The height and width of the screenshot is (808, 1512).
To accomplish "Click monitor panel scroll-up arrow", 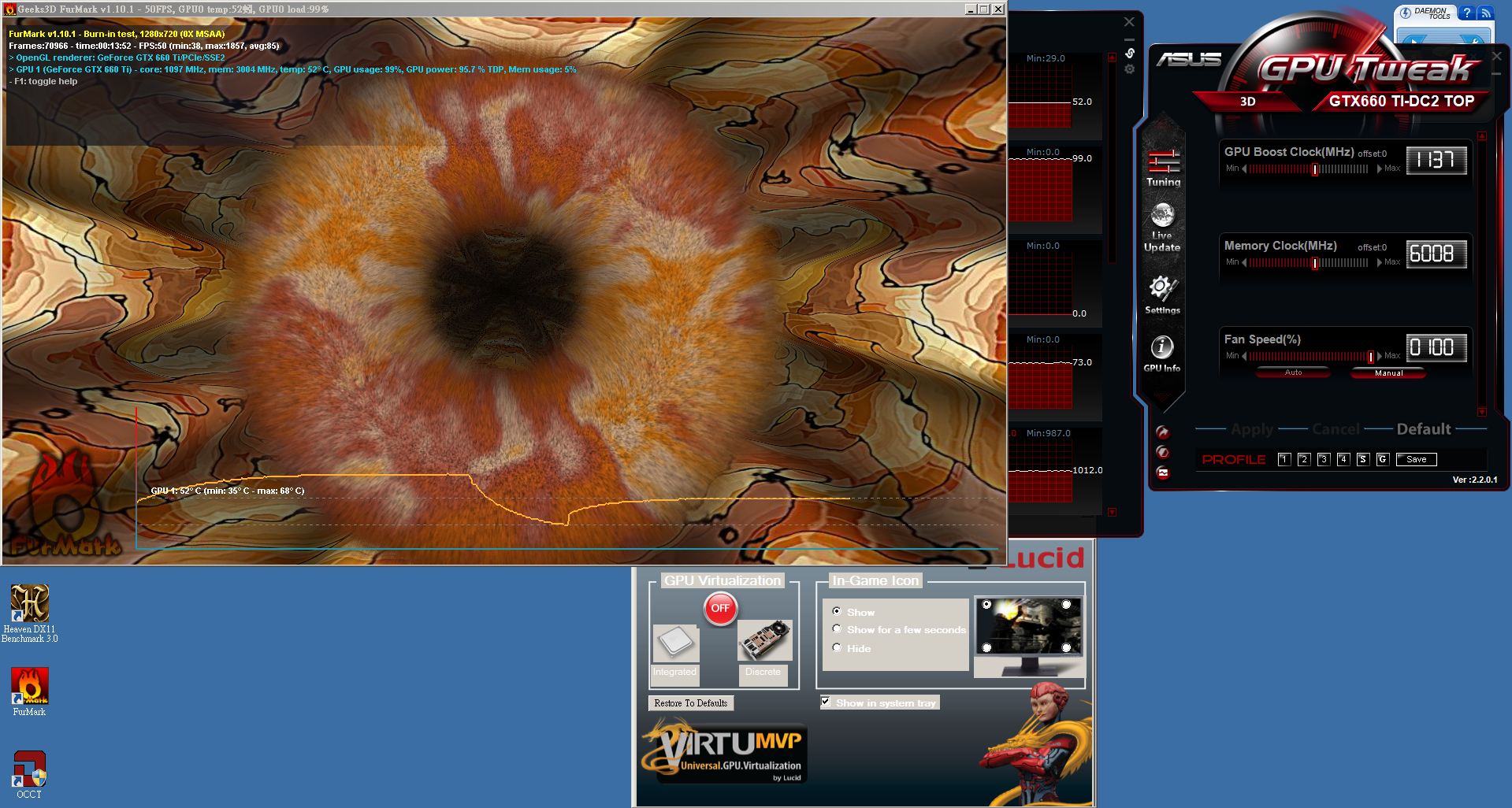I will click(x=1112, y=57).
